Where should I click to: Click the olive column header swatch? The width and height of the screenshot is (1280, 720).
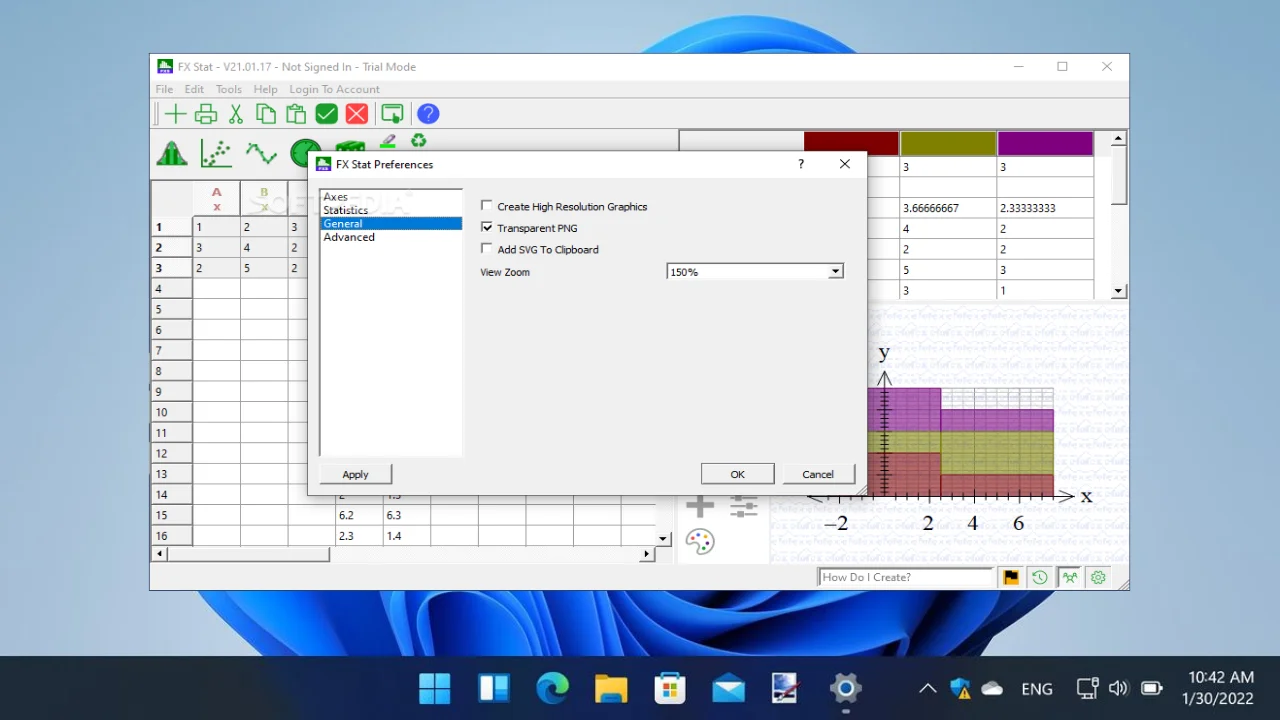[948, 144]
